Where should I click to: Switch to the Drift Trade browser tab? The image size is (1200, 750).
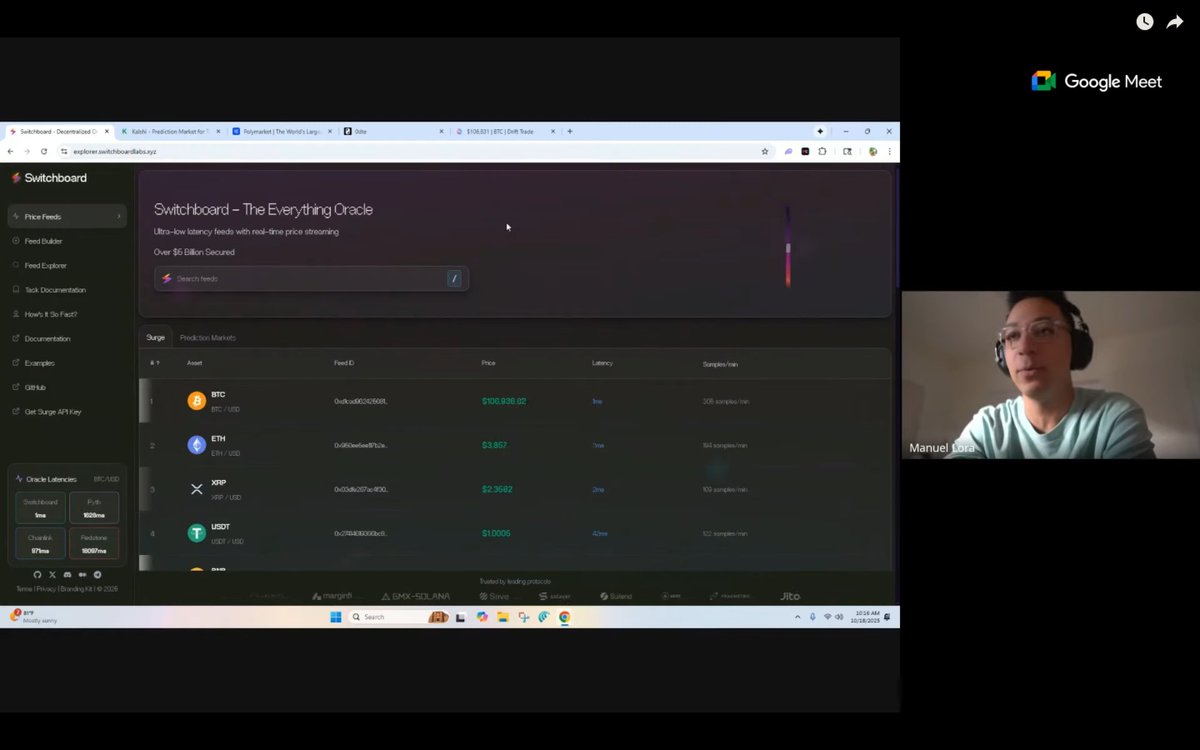pos(505,131)
